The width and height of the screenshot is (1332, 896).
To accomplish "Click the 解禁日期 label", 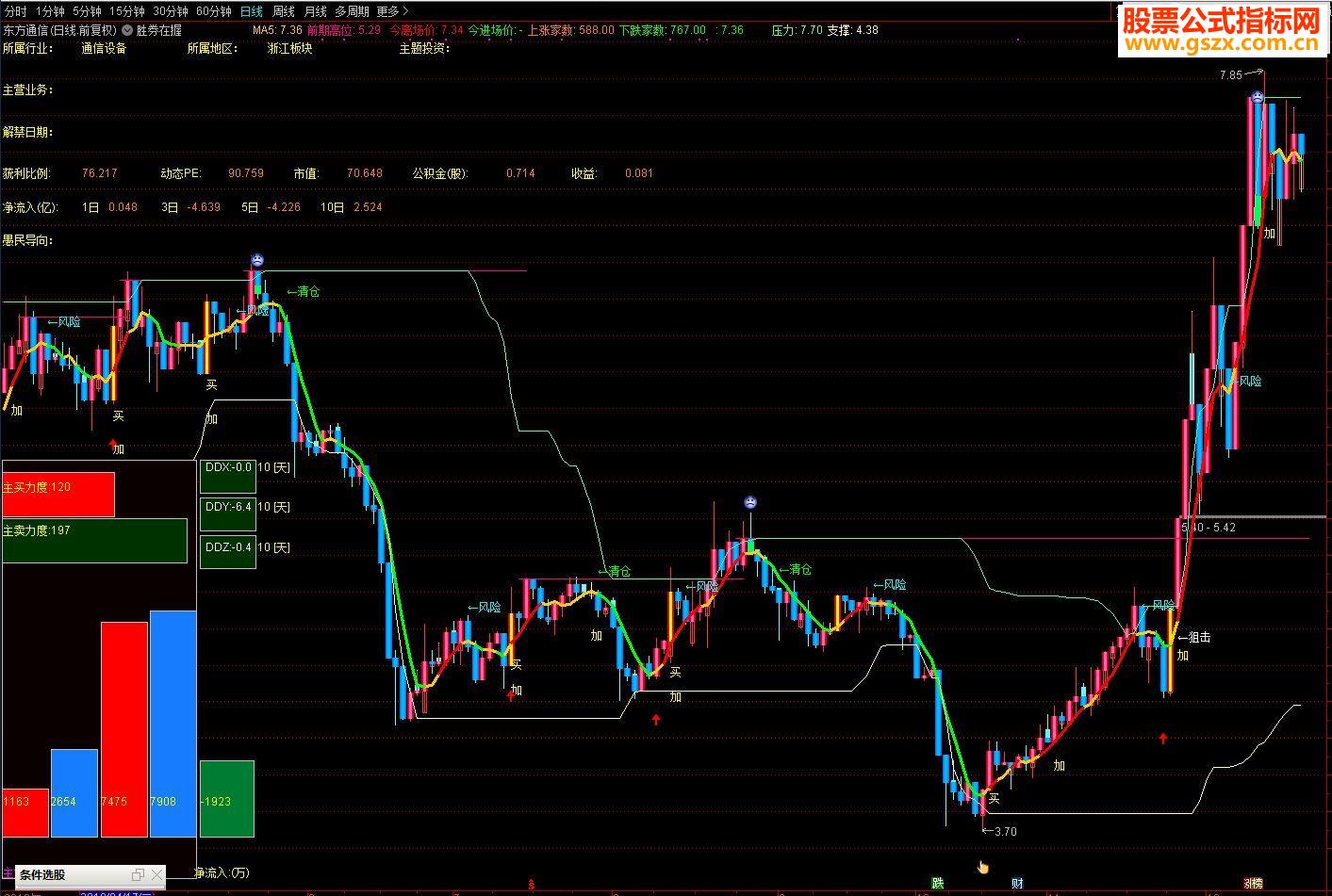I will [27, 133].
